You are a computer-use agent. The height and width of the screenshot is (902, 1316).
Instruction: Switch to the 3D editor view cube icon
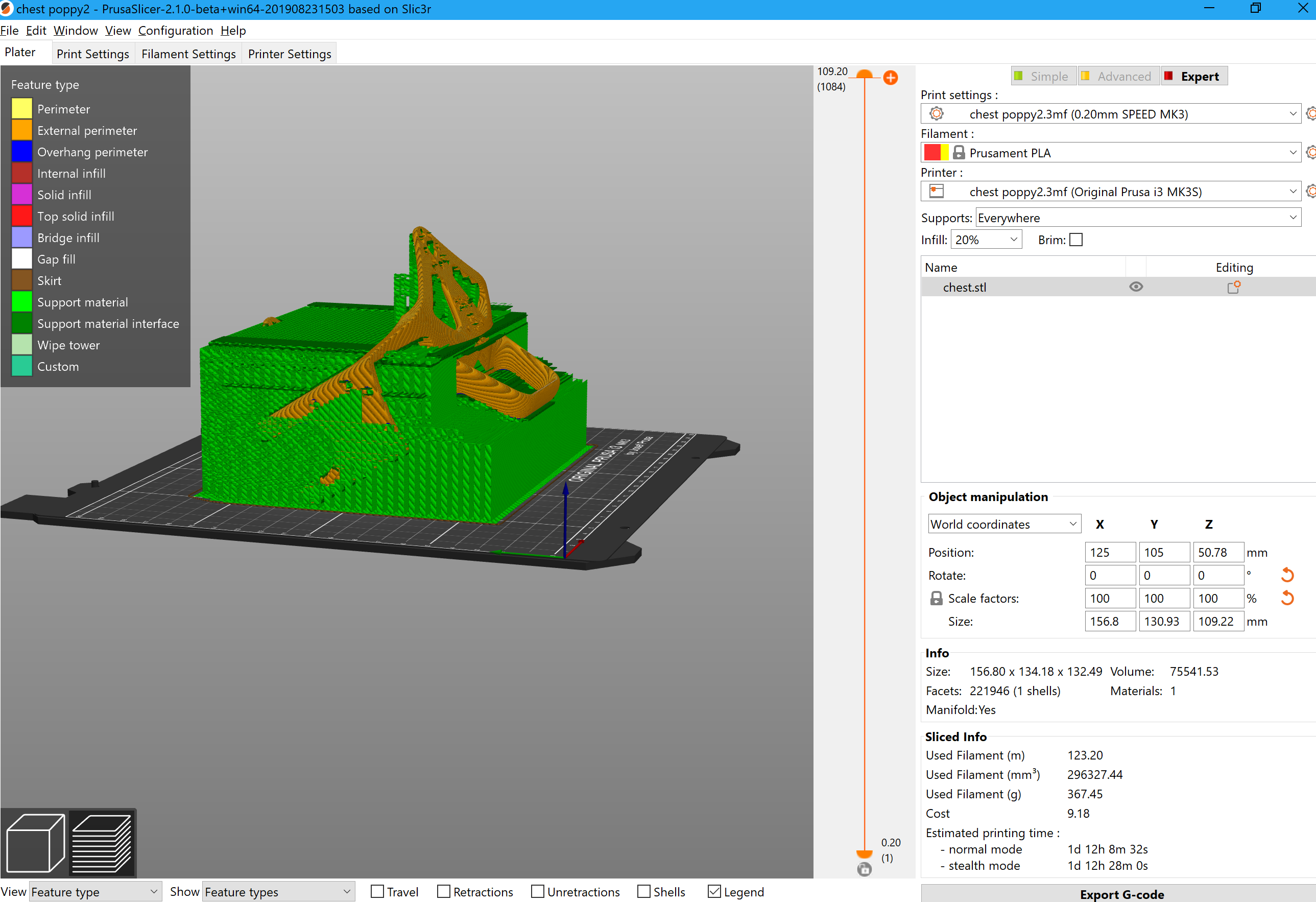(35, 843)
